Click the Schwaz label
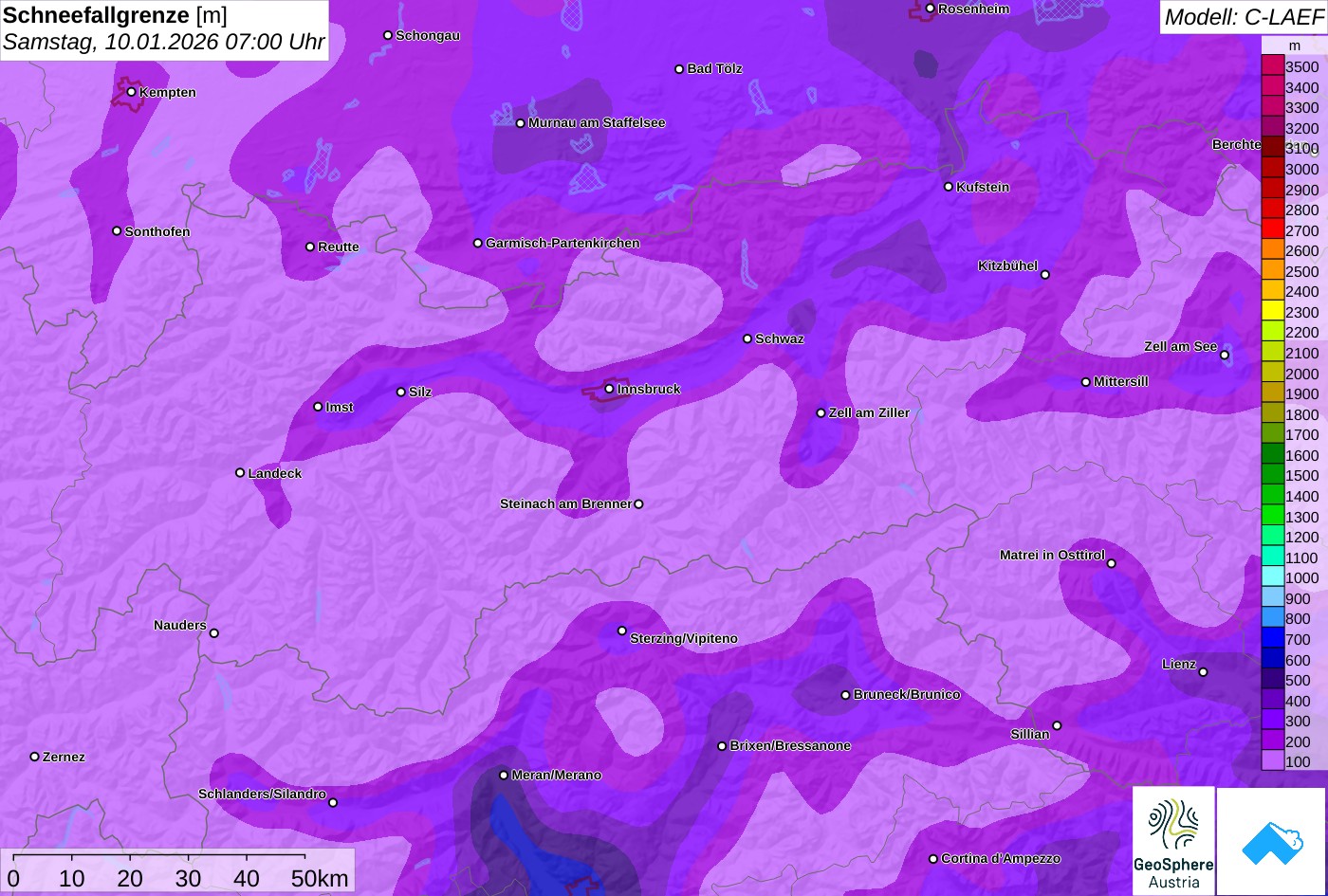 point(779,338)
